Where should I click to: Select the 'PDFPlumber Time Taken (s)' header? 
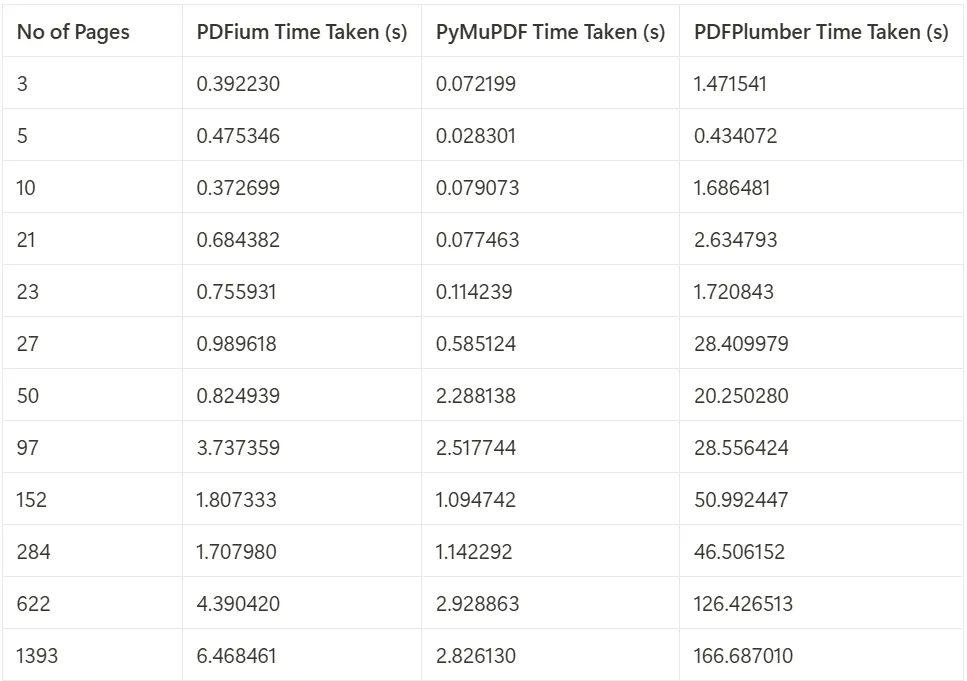tap(821, 32)
